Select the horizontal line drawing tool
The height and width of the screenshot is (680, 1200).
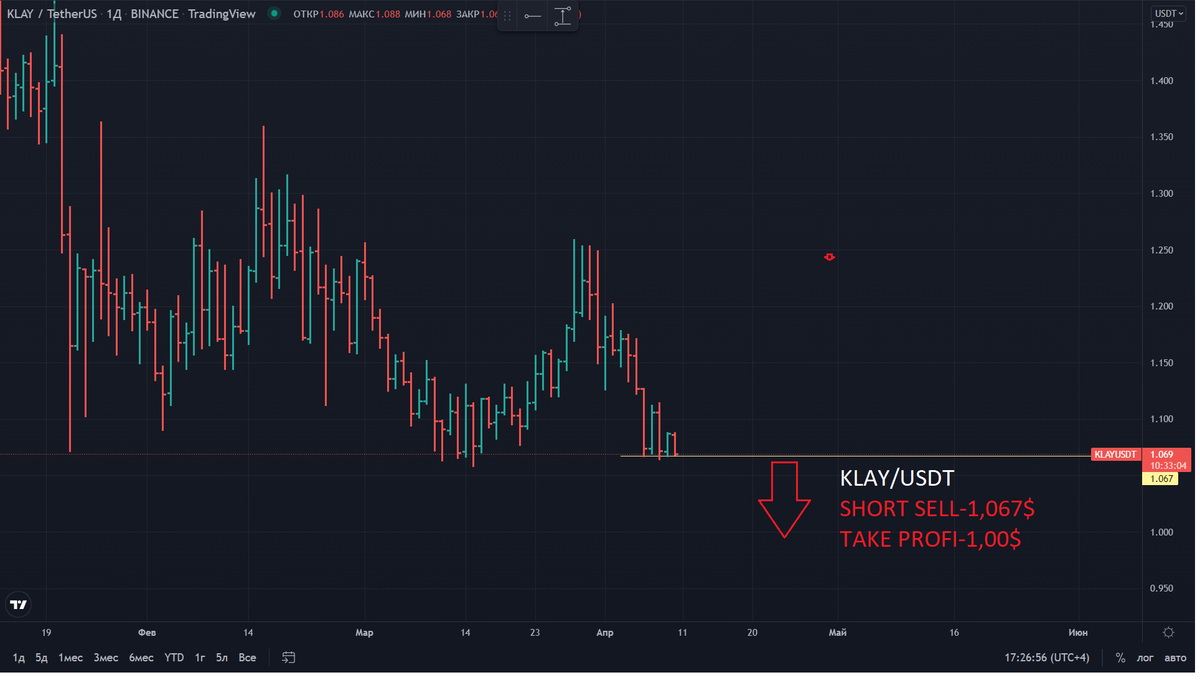point(533,16)
